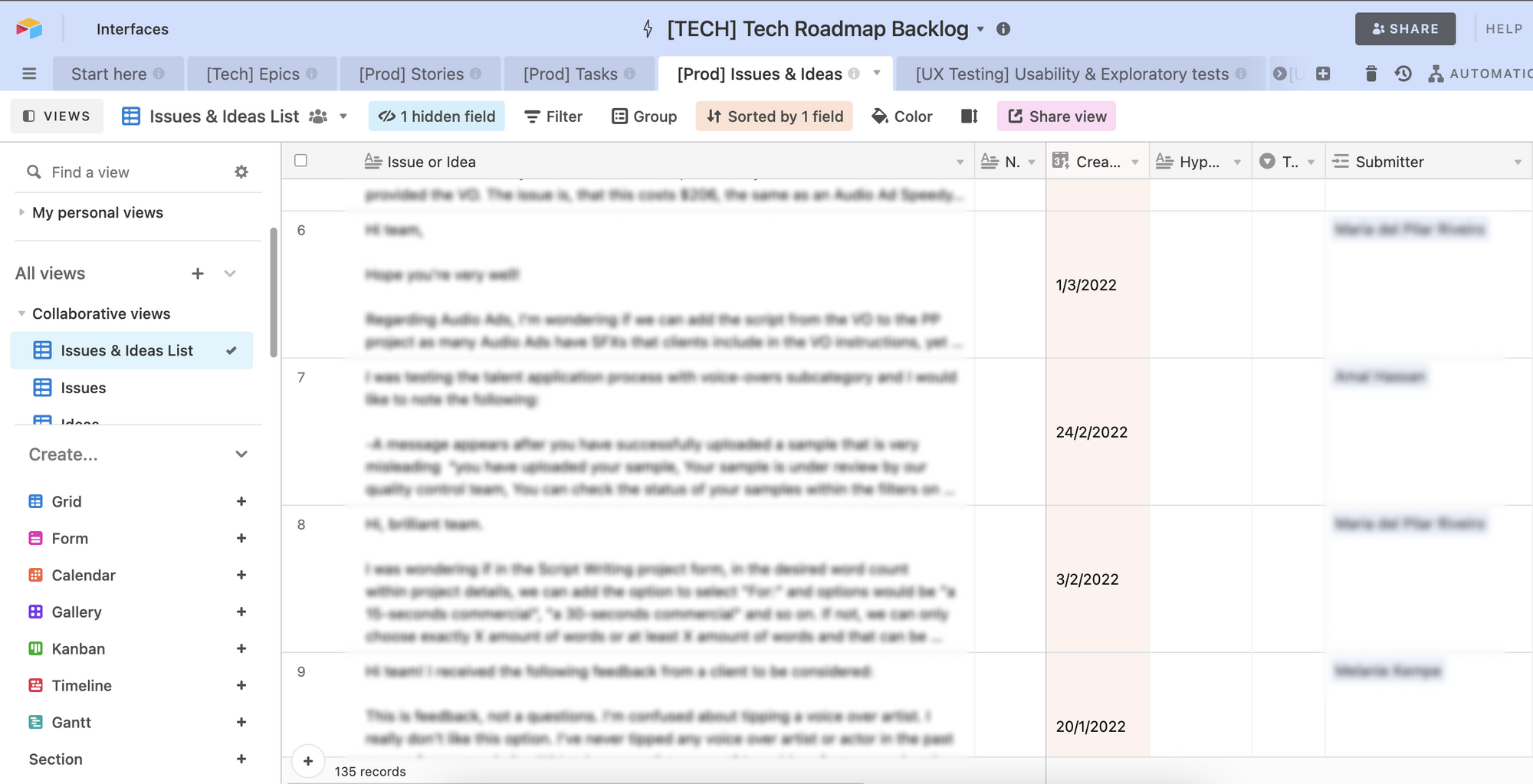The width and height of the screenshot is (1533, 784).
Task: Open the Submitter column dropdown
Action: (1518, 162)
